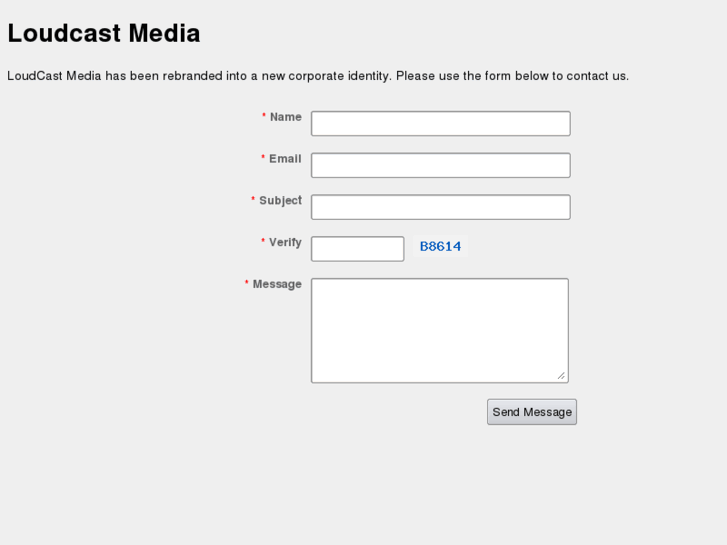Click the Loudcast Media heading

click(x=104, y=33)
